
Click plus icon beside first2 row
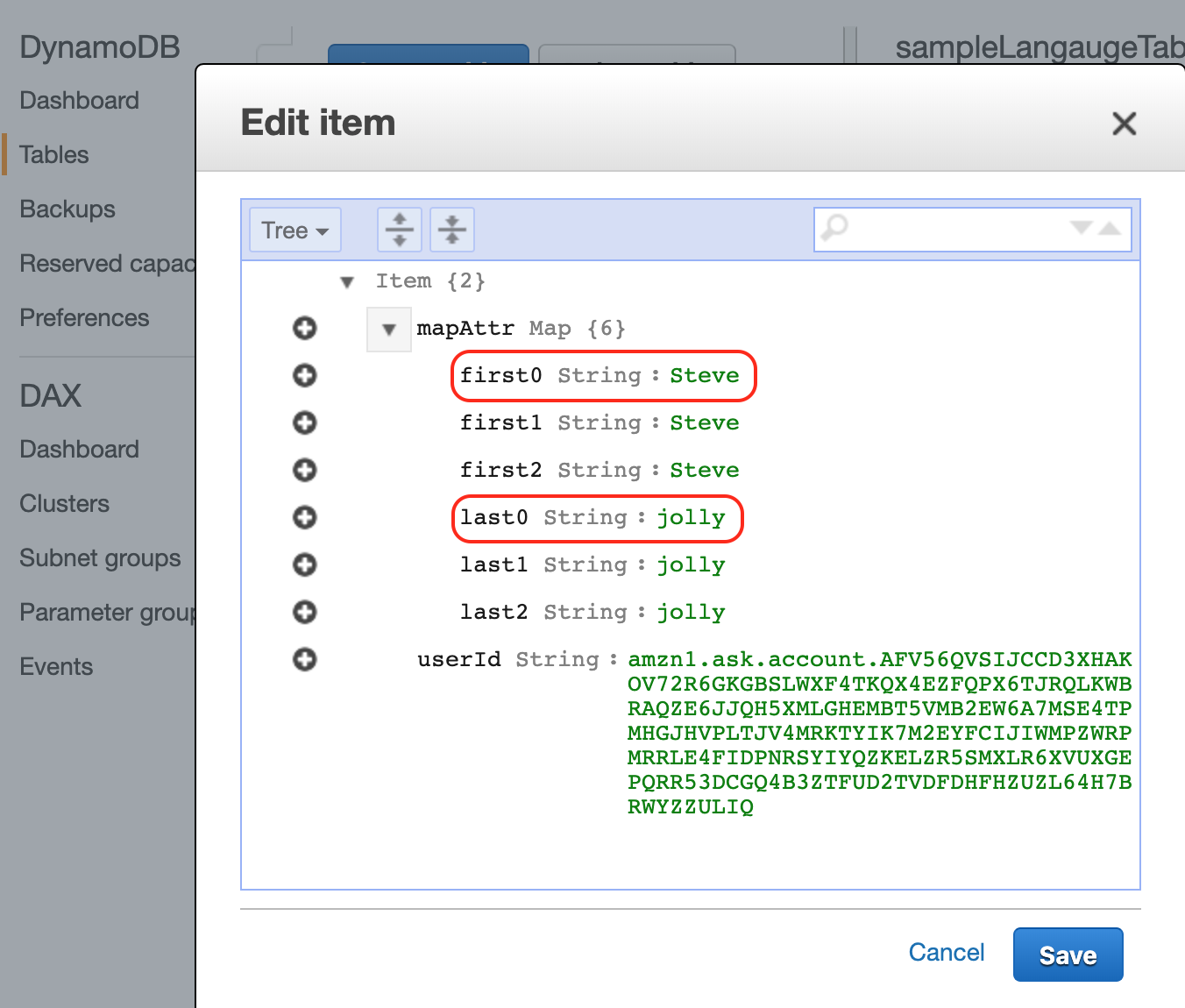tap(305, 471)
